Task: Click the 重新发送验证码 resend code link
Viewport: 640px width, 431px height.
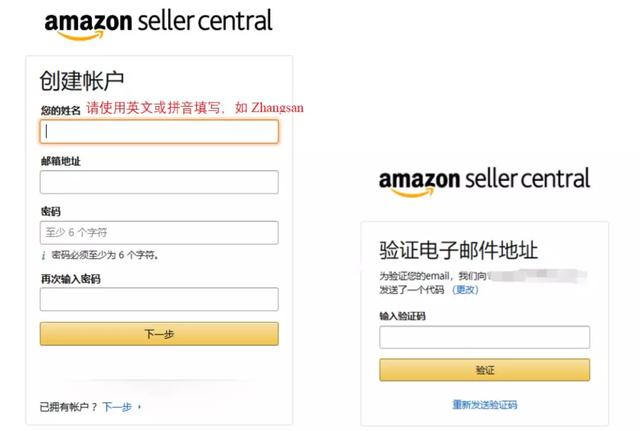Action: pyautogui.click(x=484, y=405)
